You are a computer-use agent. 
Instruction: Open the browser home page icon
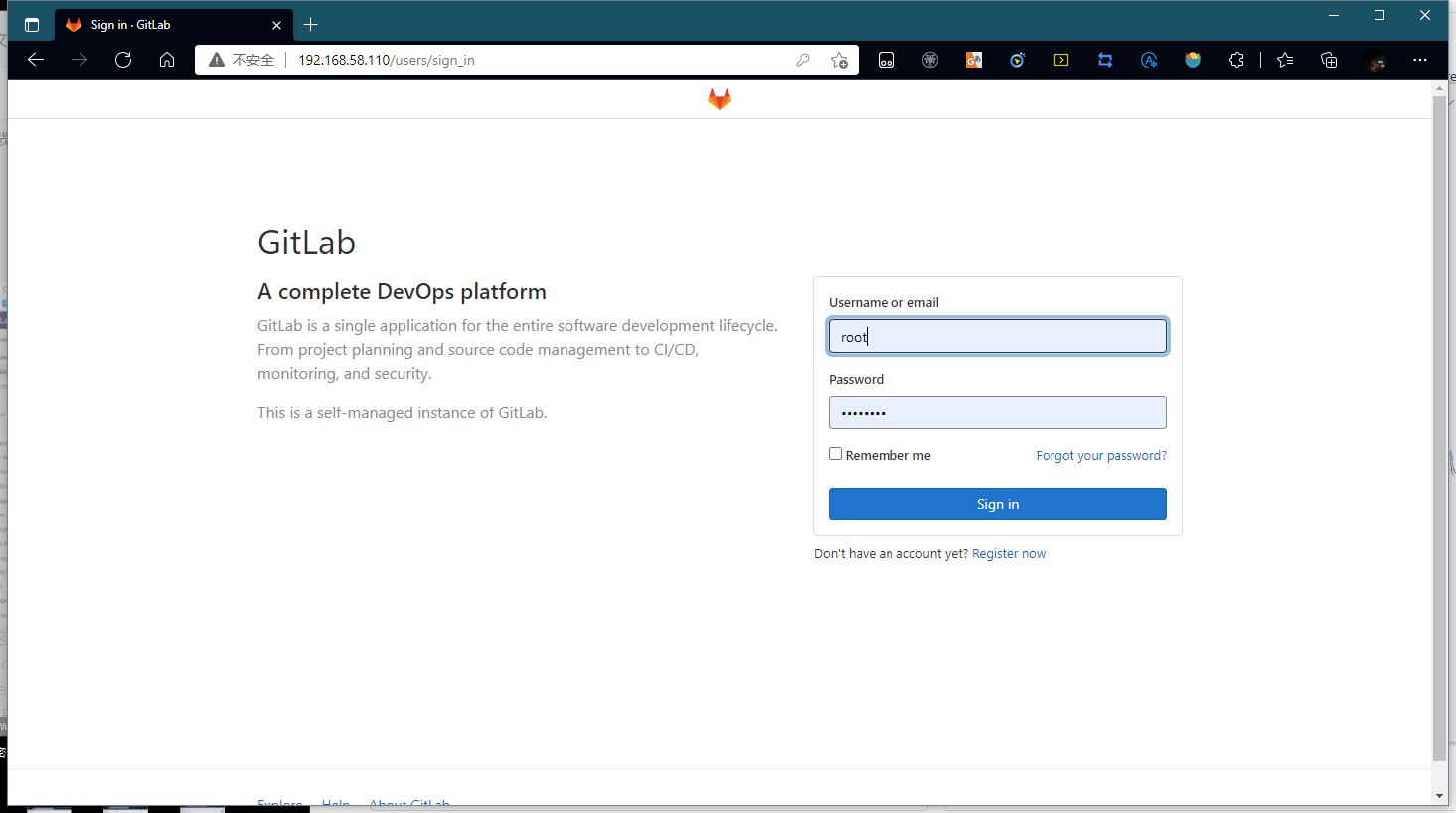click(167, 60)
